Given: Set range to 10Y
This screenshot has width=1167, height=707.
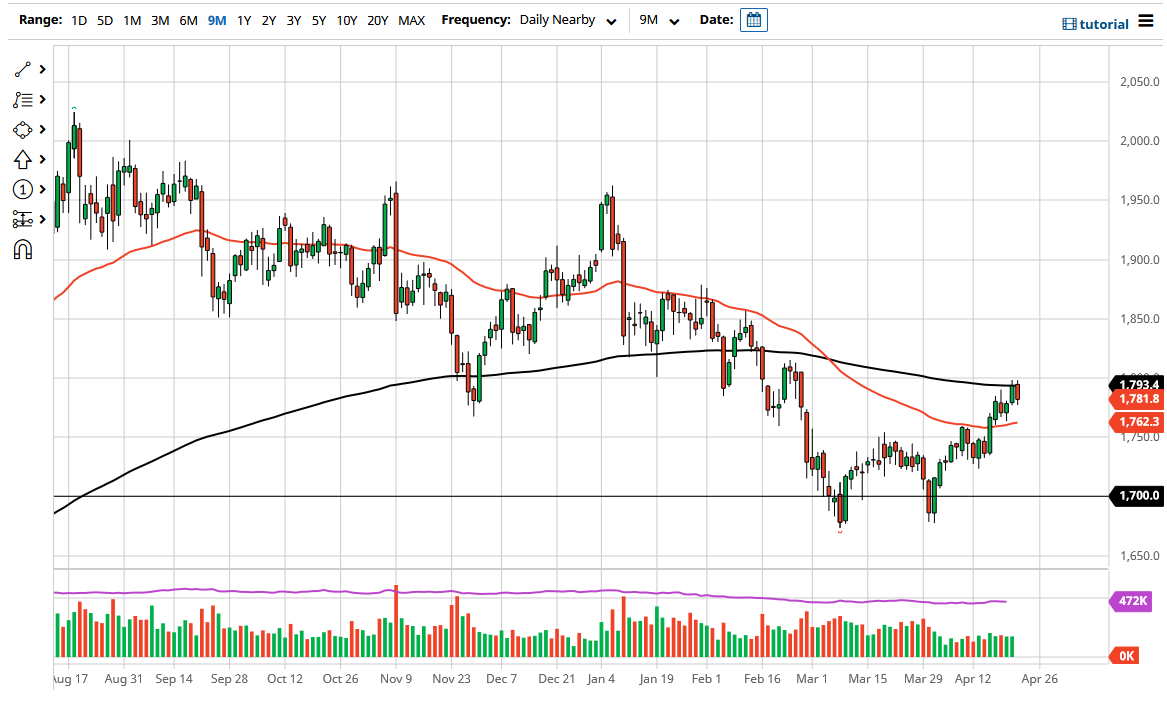Looking at the screenshot, I should point(347,21).
